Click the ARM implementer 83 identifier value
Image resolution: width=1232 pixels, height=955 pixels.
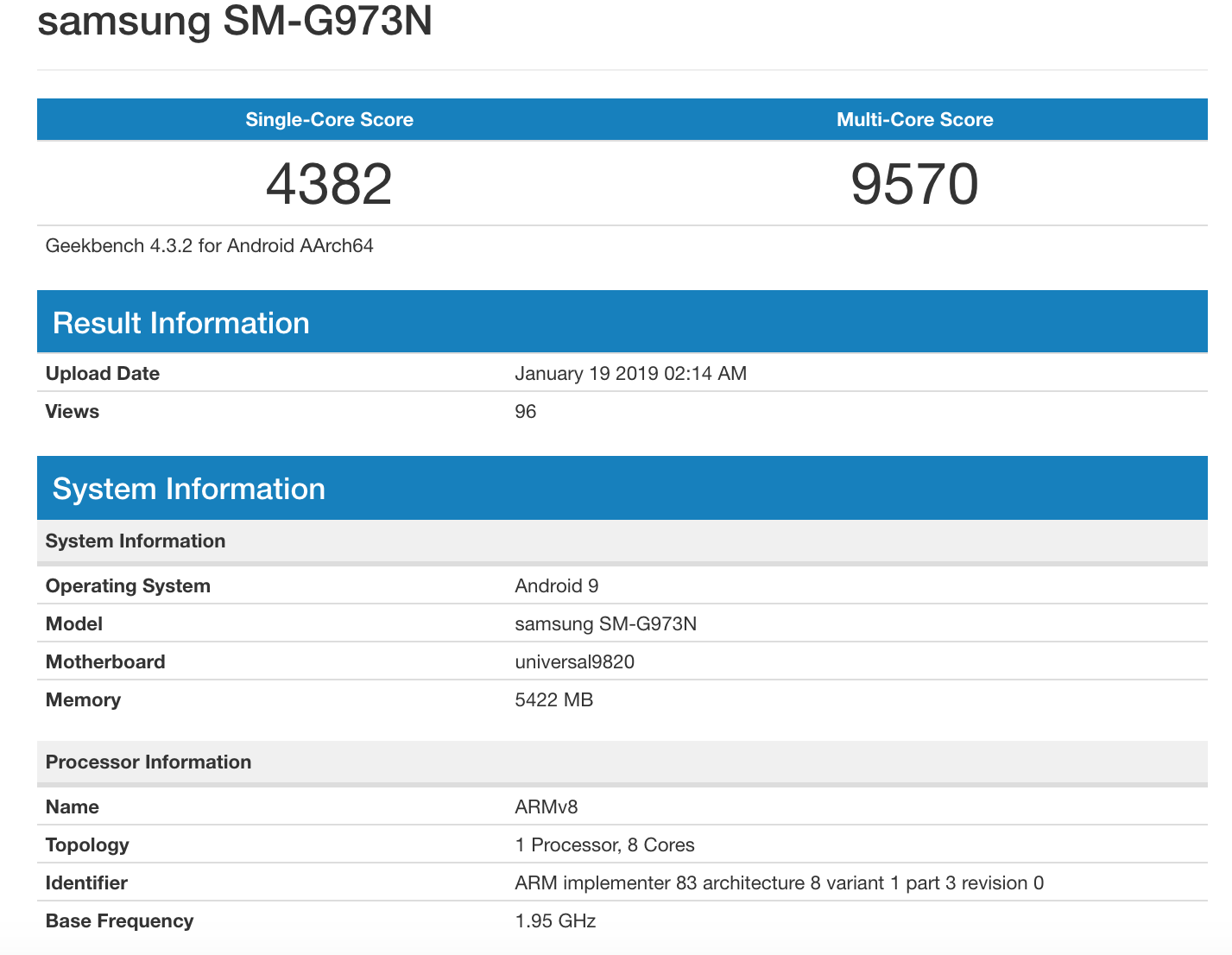click(x=779, y=883)
